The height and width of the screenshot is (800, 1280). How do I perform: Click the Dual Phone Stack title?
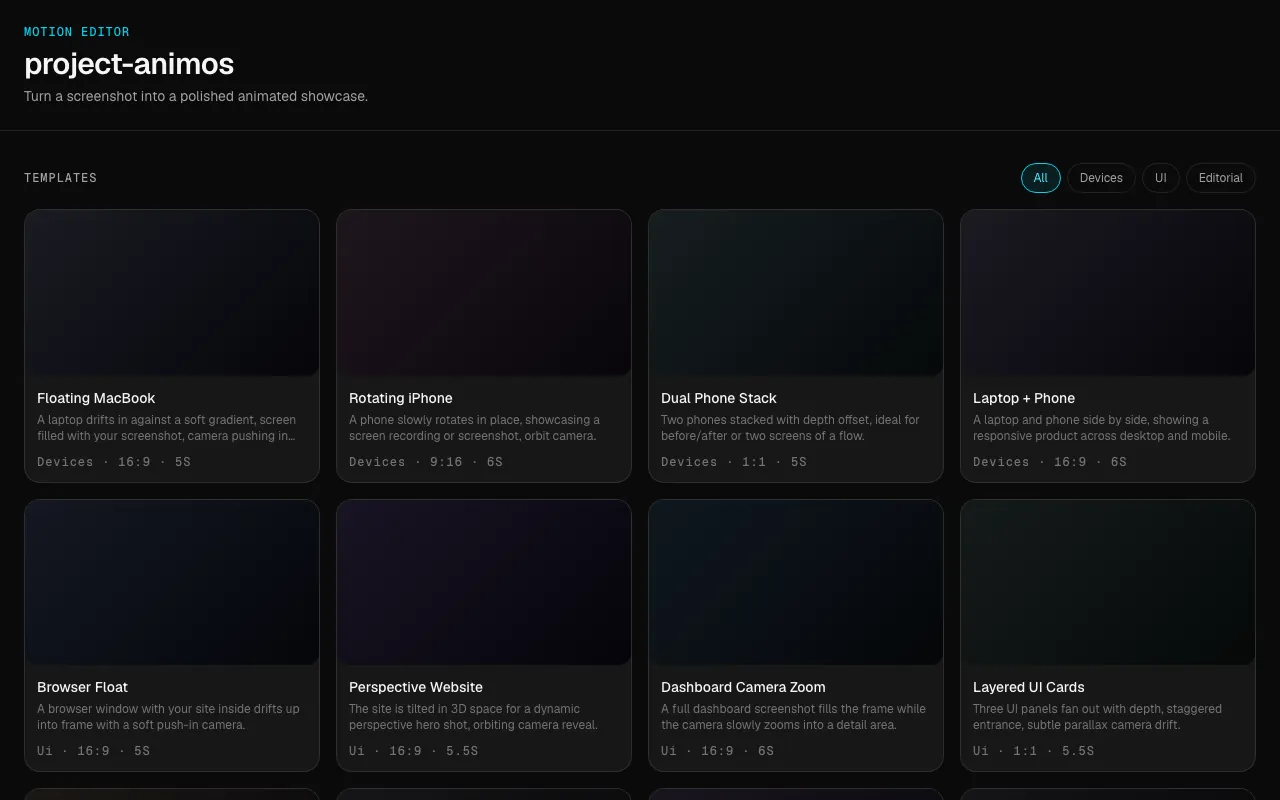pyautogui.click(x=718, y=398)
